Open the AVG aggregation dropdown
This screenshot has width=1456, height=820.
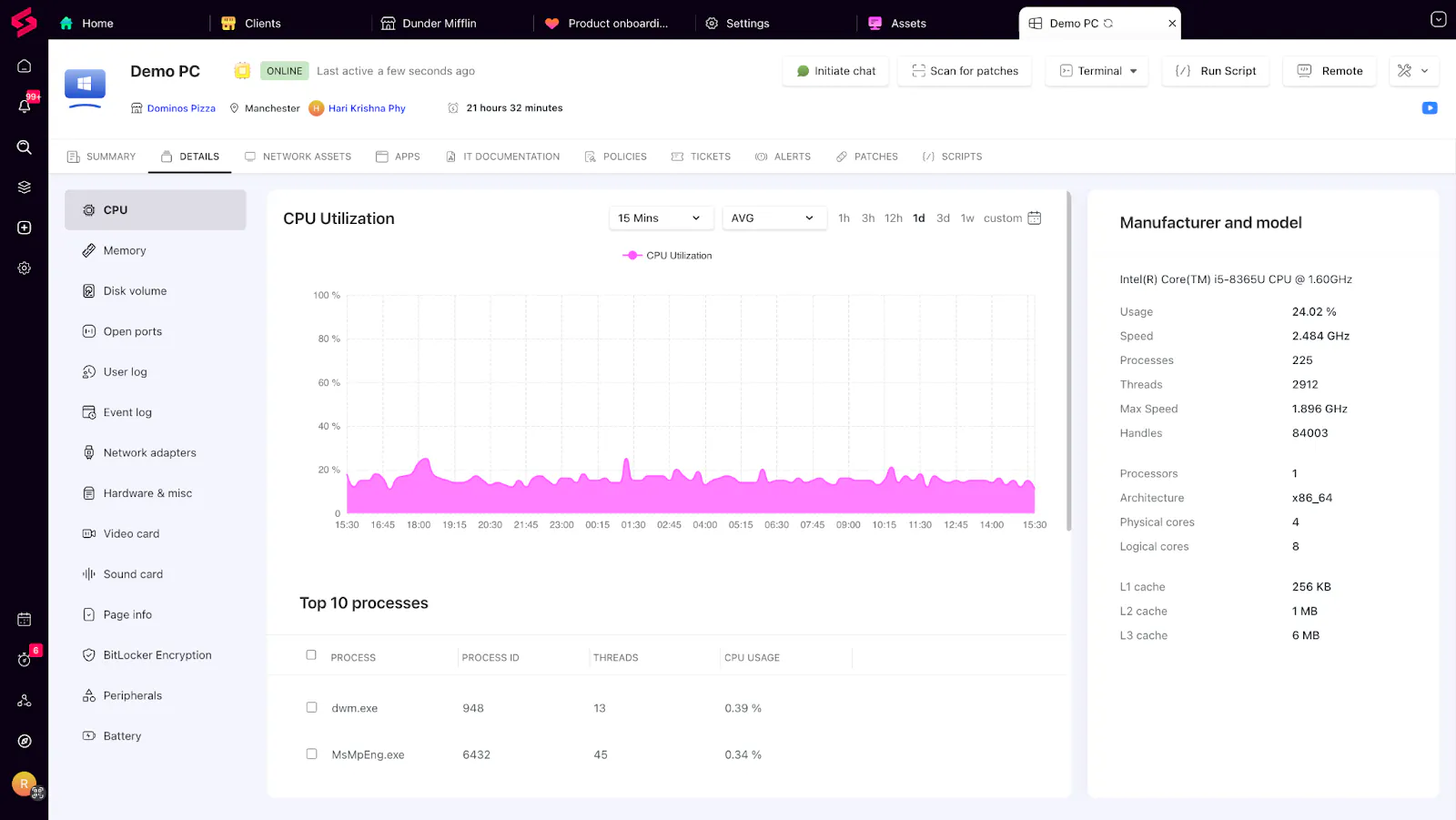coord(773,218)
